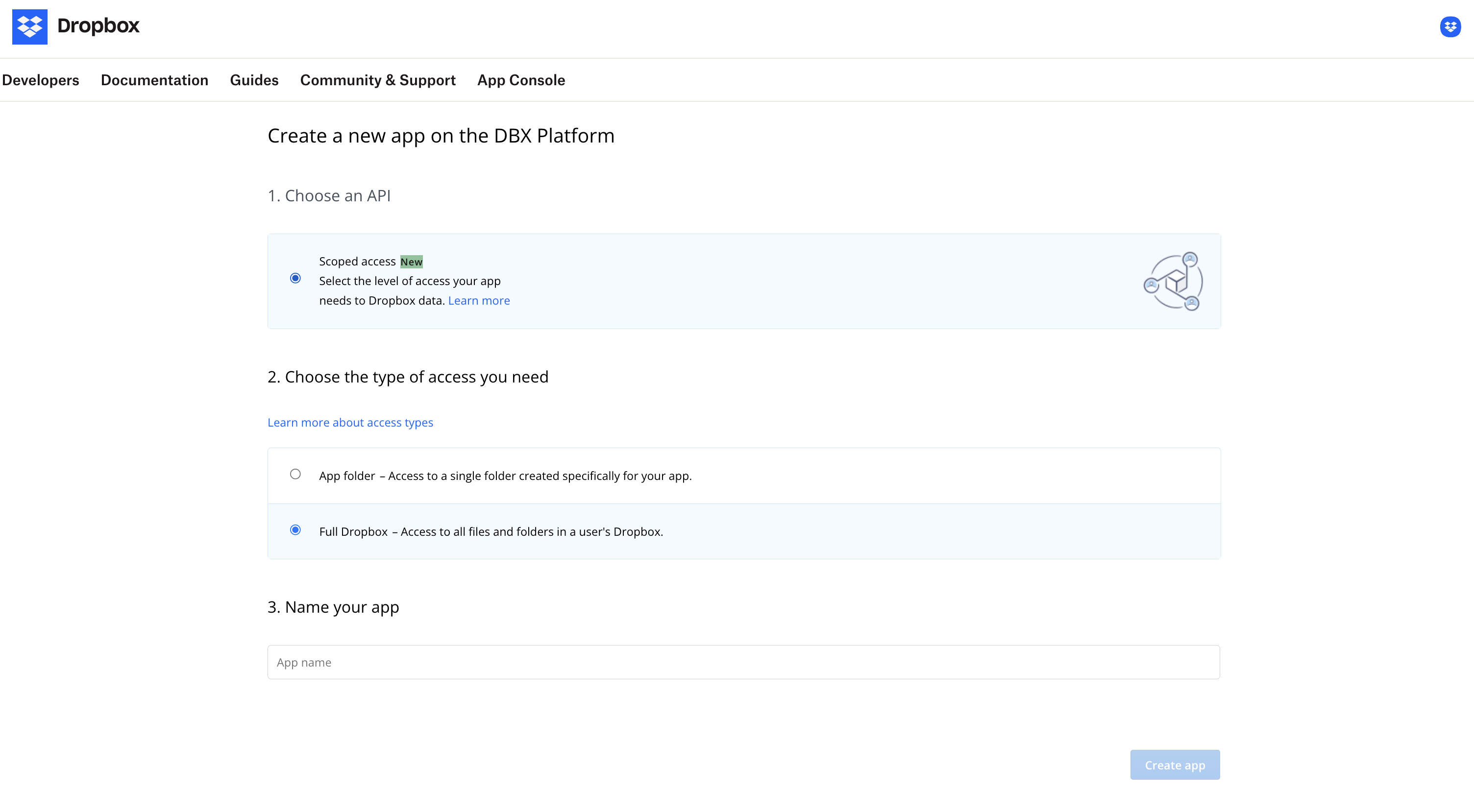
Task: Click the scoped access network illustration
Action: point(1173,281)
